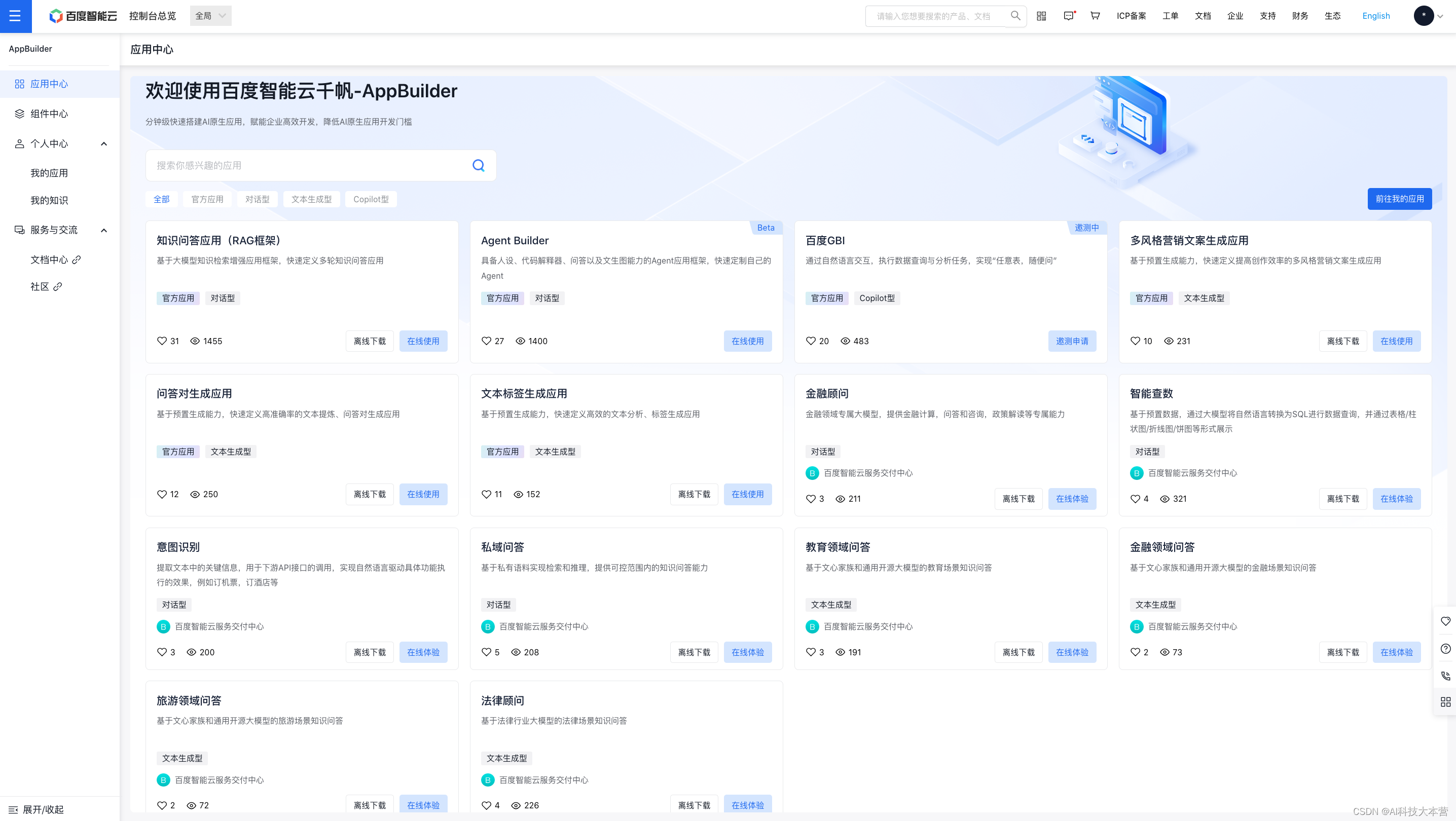
Task: Like the Agent Builder card via heart
Action: [486, 341]
